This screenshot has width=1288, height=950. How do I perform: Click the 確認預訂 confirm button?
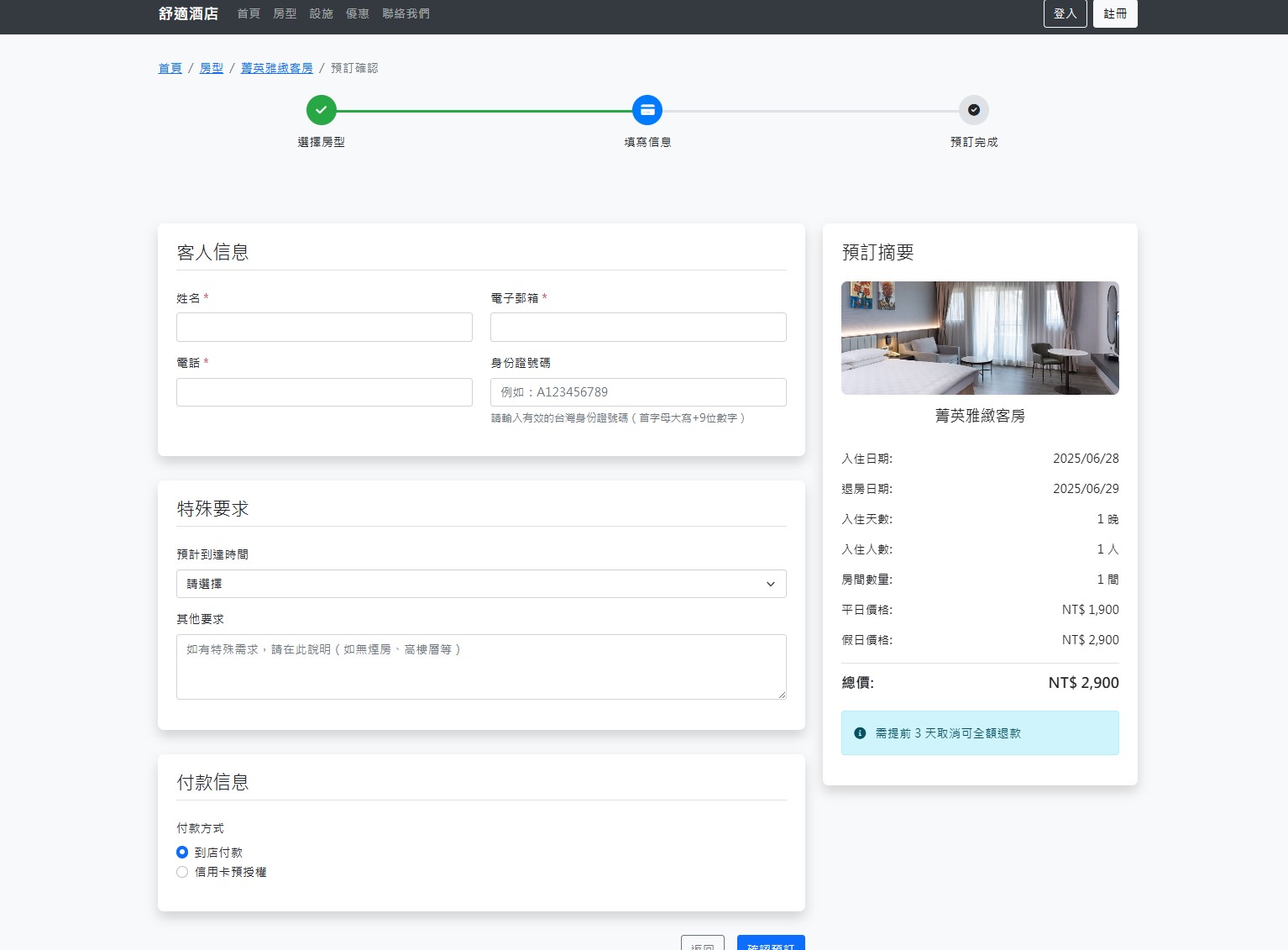pyautogui.click(x=770, y=946)
